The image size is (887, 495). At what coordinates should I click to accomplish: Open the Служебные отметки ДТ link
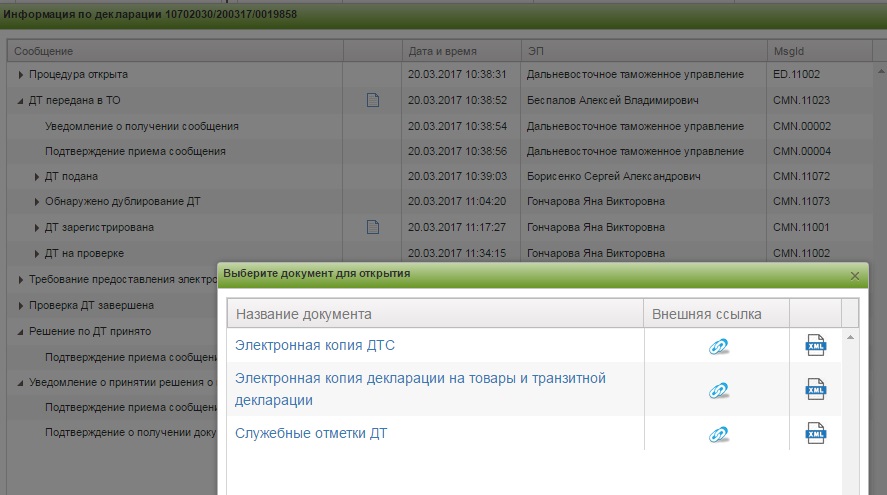(310, 434)
